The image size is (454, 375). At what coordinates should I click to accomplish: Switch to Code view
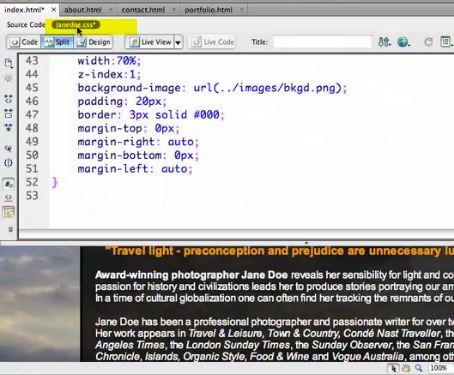[x=24, y=42]
